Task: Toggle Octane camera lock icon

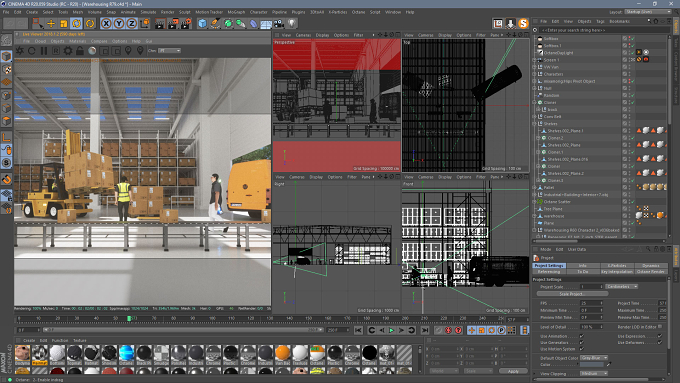Action: tap(80, 51)
